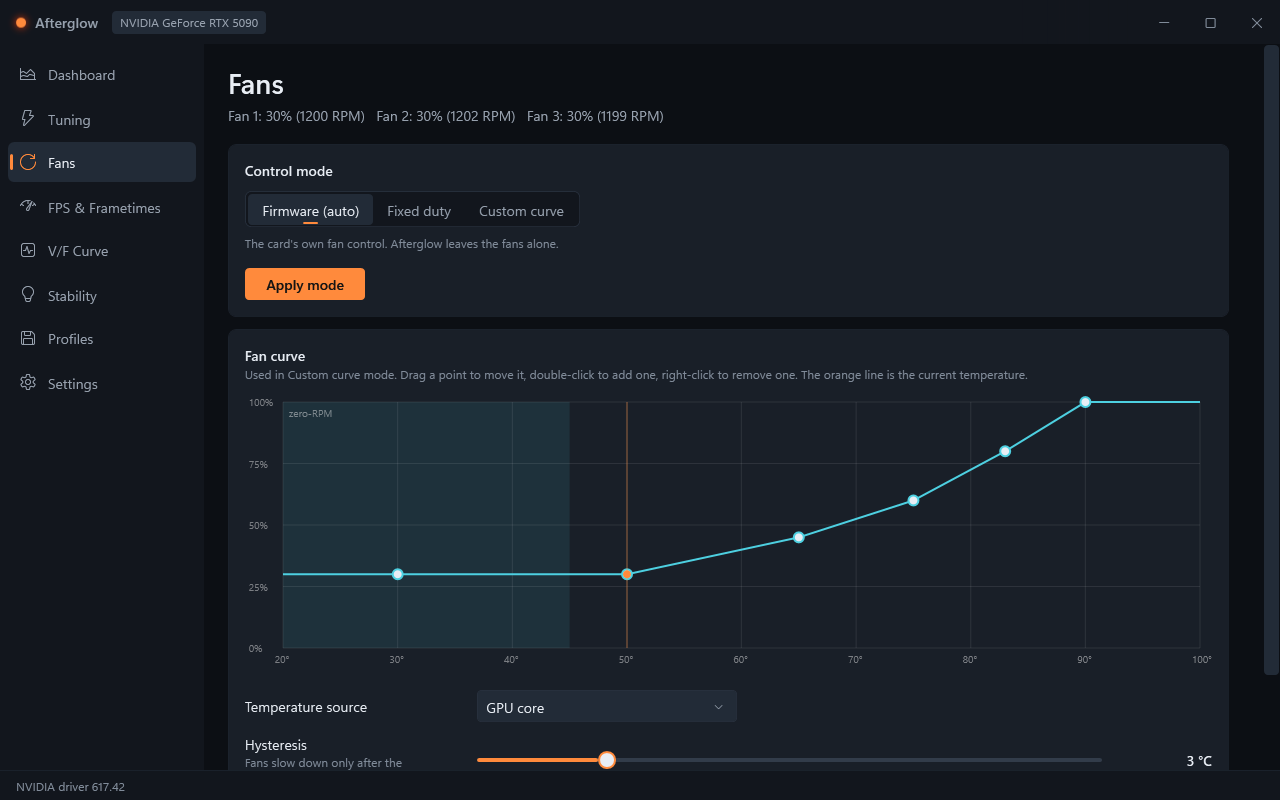Viewport: 1280px width, 800px height.
Task: Open the Settings gear icon
Action: (x=28, y=383)
